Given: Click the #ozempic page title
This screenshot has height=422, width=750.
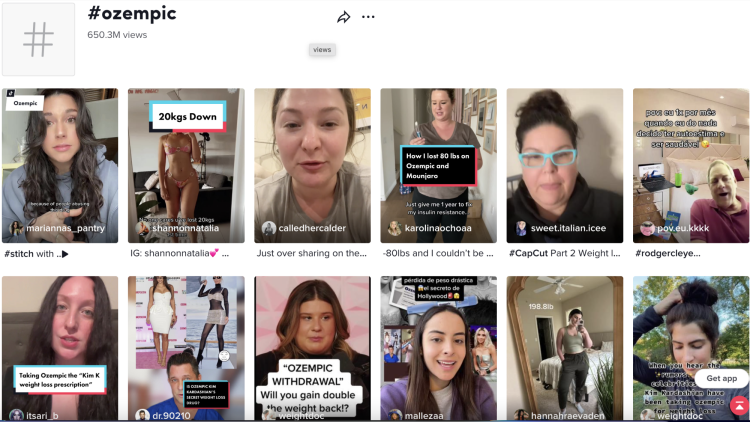Looking at the screenshot, I should coord(132,13).
